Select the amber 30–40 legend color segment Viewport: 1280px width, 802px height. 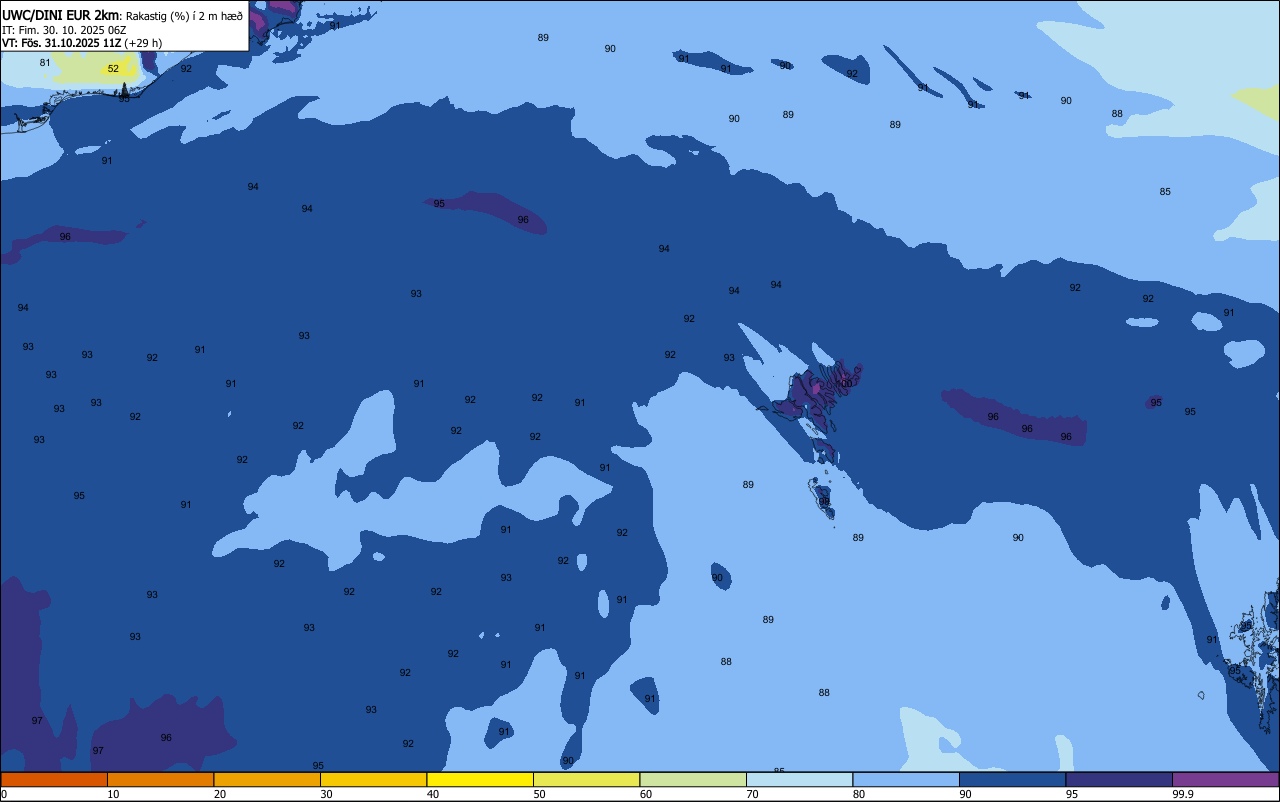pyautogui.click(x=373, y=779)
